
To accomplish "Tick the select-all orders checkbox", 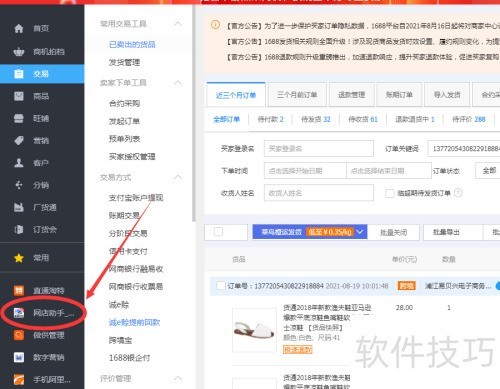I will (x=219, y=232).
